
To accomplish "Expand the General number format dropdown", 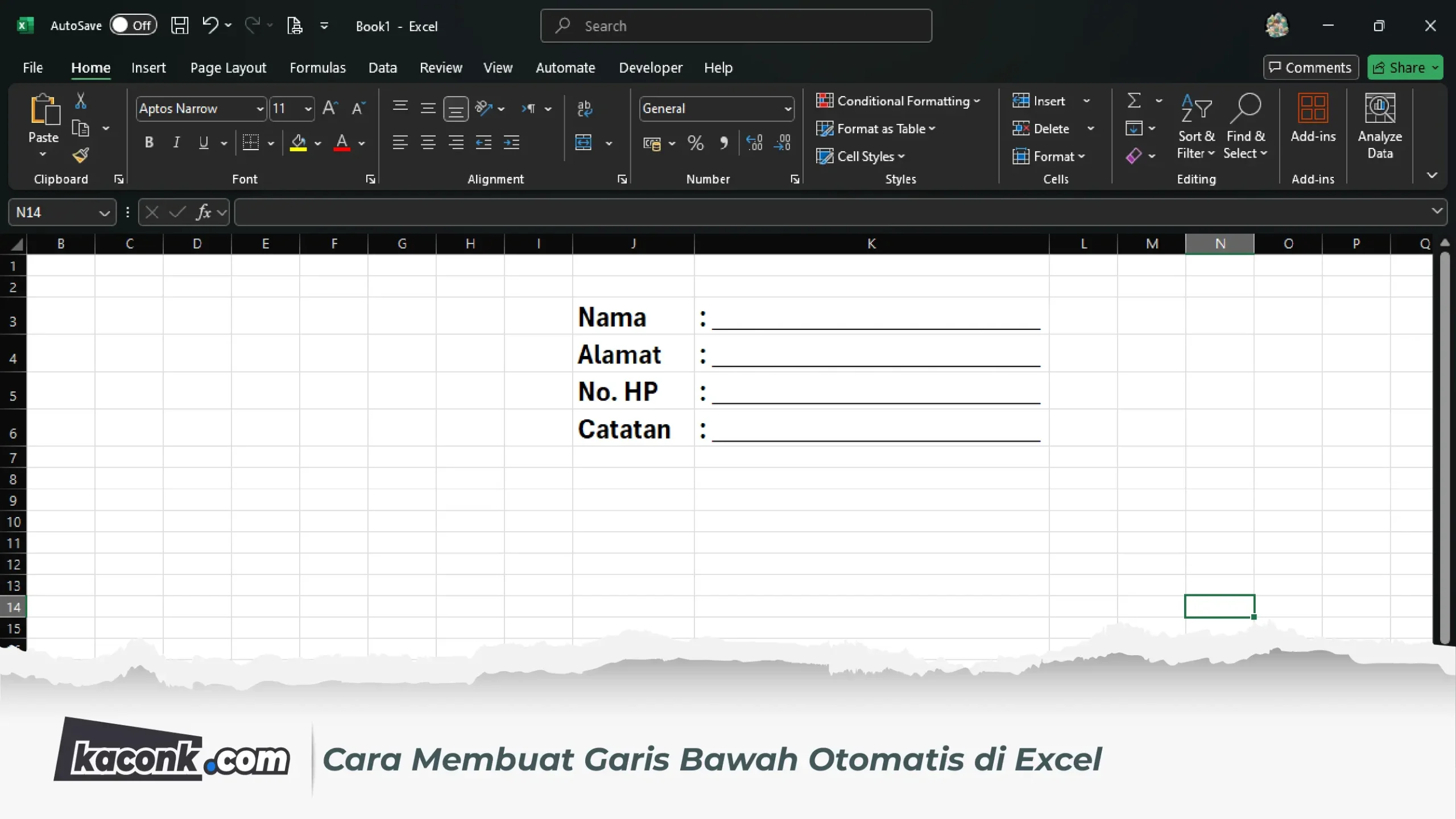I will pos(788,109).
